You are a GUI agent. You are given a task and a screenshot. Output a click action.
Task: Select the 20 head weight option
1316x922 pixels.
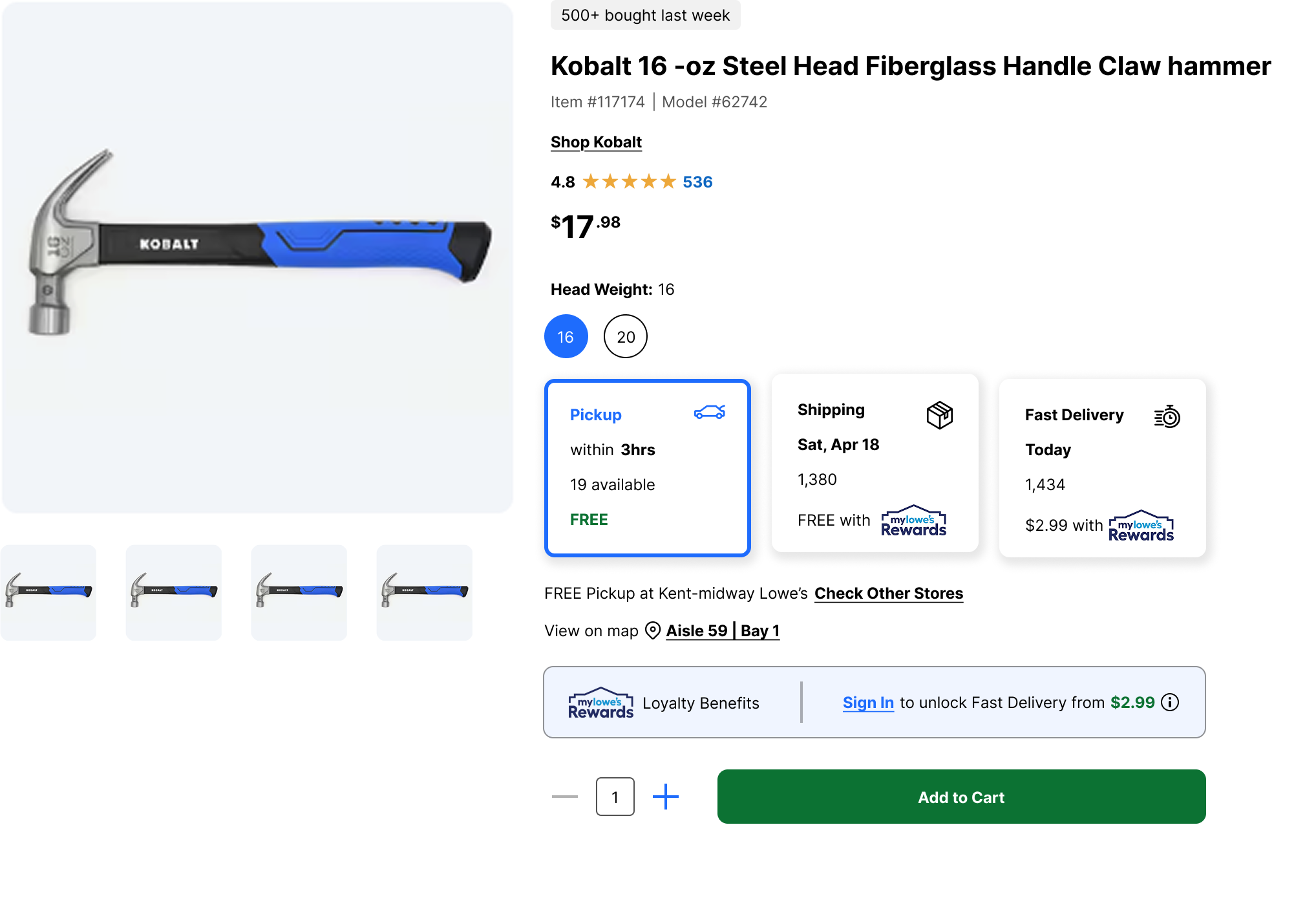(626, 336)
